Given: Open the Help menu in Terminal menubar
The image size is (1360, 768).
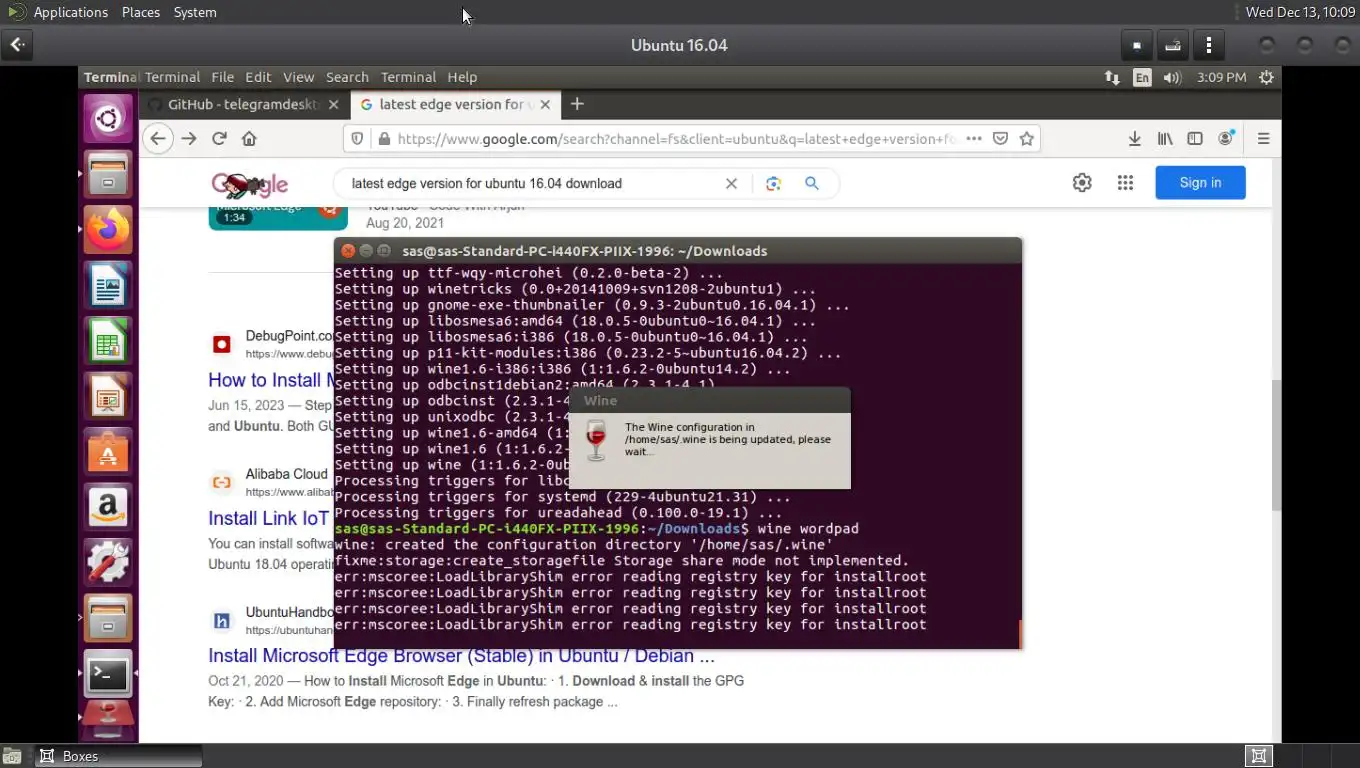Looking at the screenshot, I should coord(462,77).
